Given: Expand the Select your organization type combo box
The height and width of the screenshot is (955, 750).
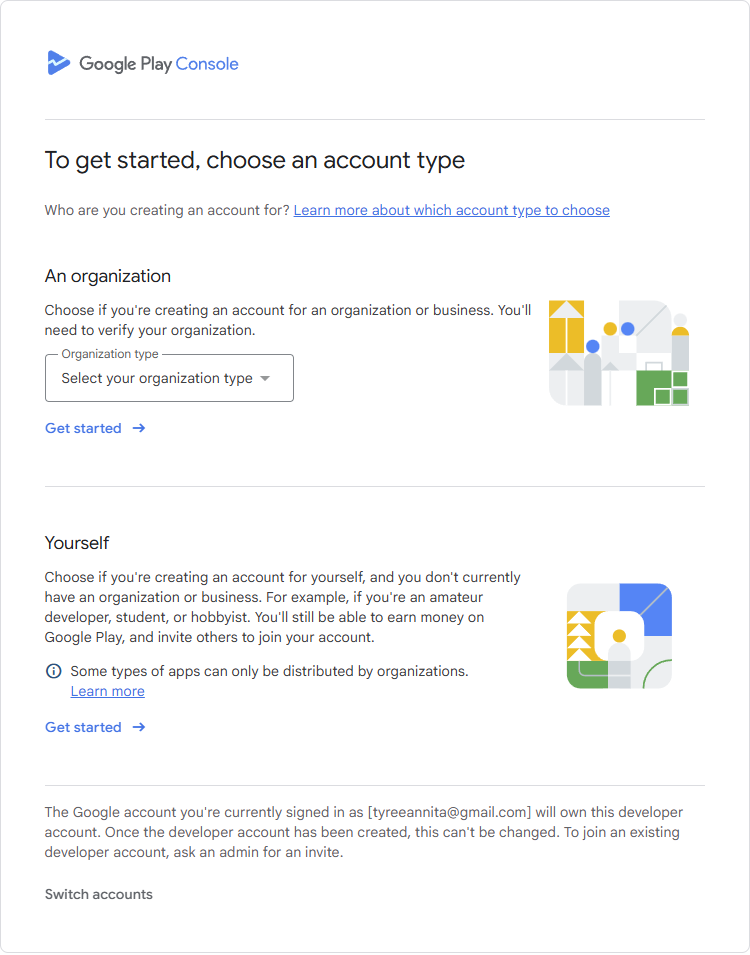Looking at the screenshot, I should click(x=168, y=378).
